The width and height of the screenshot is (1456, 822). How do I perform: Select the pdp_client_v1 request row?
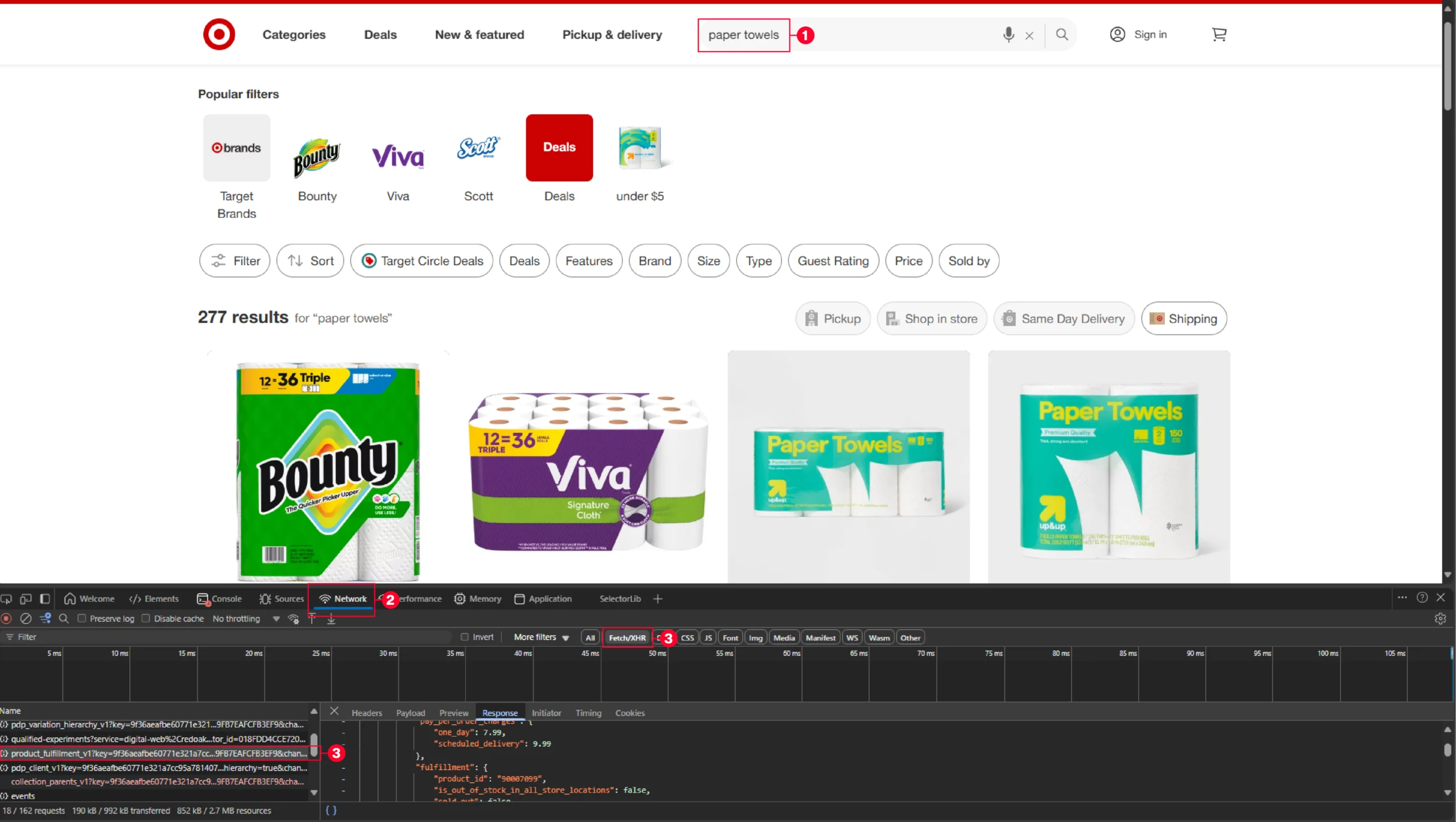155,767
